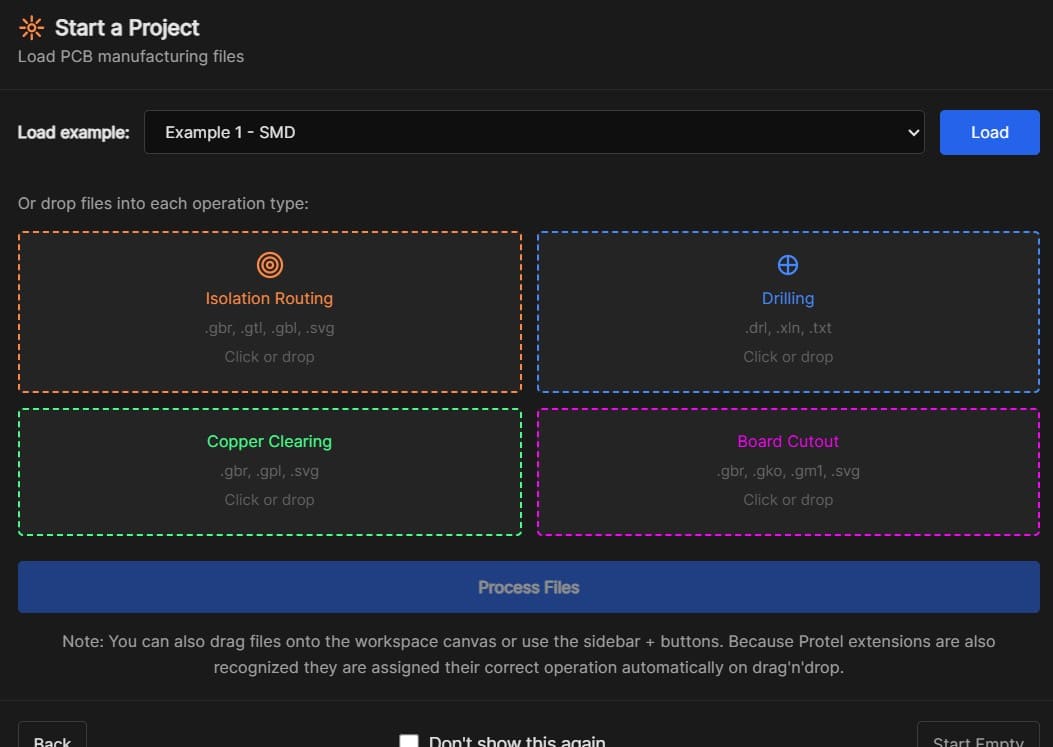Screen dimensions: 1053x747
Task: Click the Start Empty button
Action: [x=977, y=740]
